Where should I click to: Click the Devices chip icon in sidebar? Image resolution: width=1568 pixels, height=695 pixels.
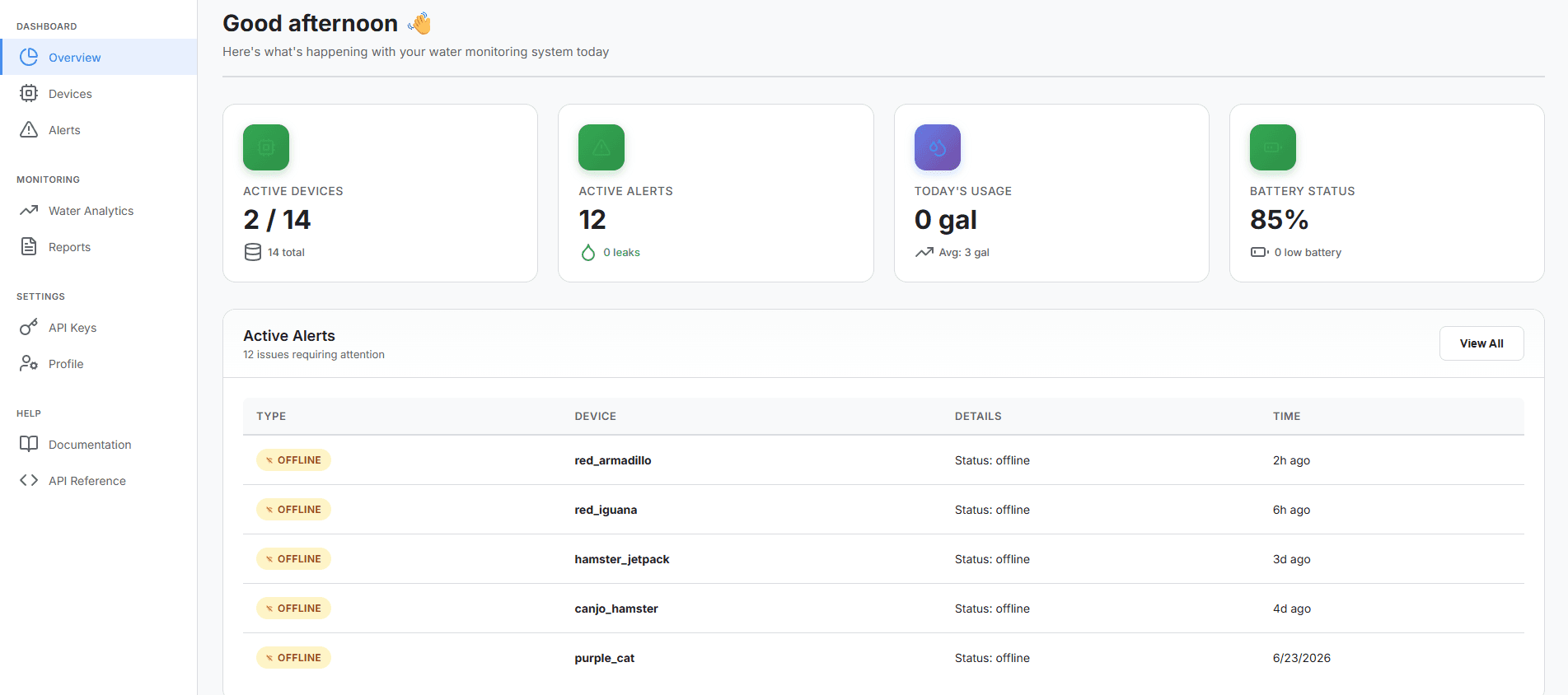29,93
